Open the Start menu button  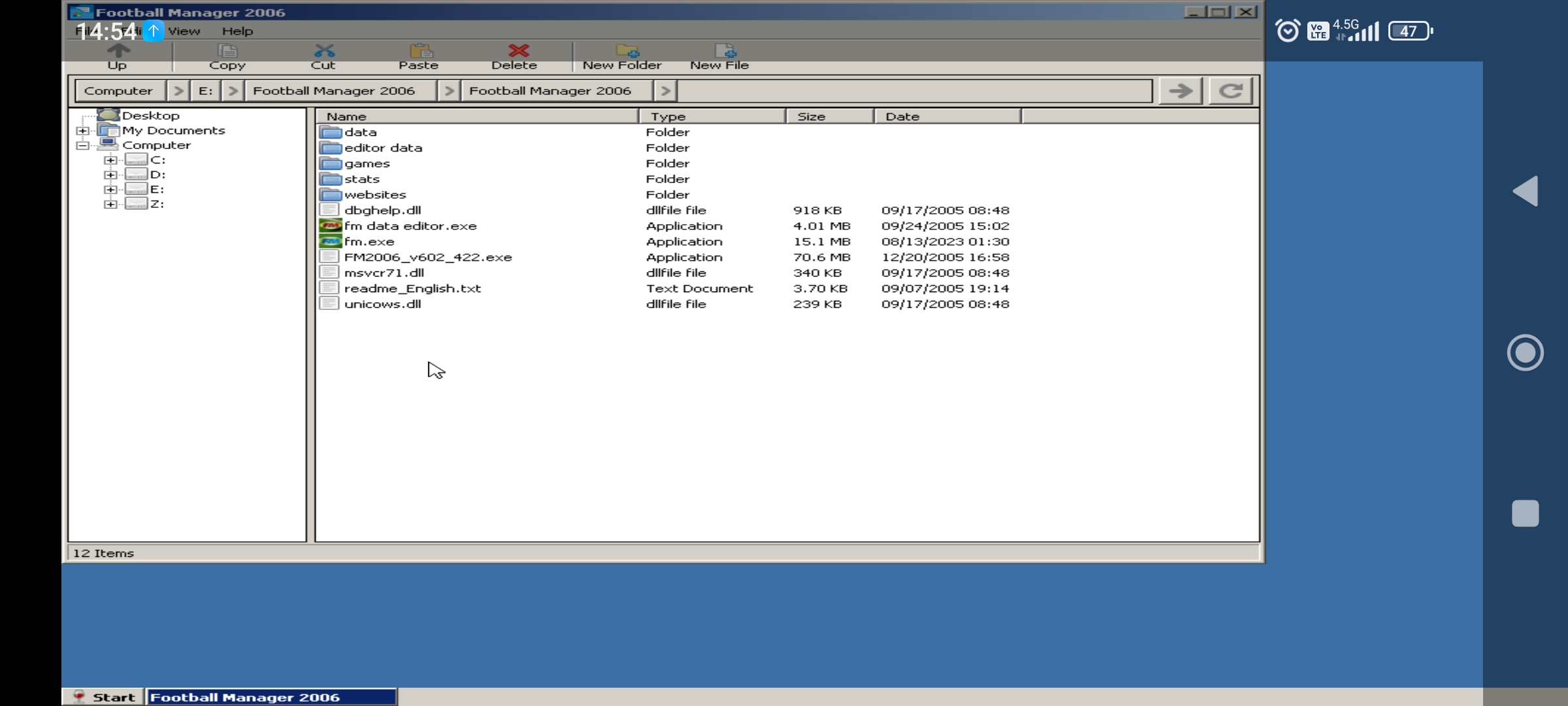(x=104, y=697)
